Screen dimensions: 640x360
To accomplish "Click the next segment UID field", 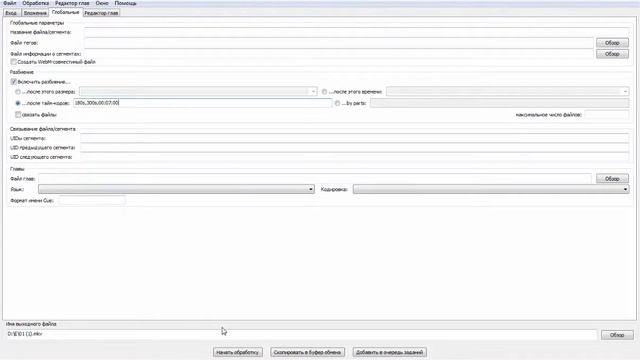I will pos(354,157).
